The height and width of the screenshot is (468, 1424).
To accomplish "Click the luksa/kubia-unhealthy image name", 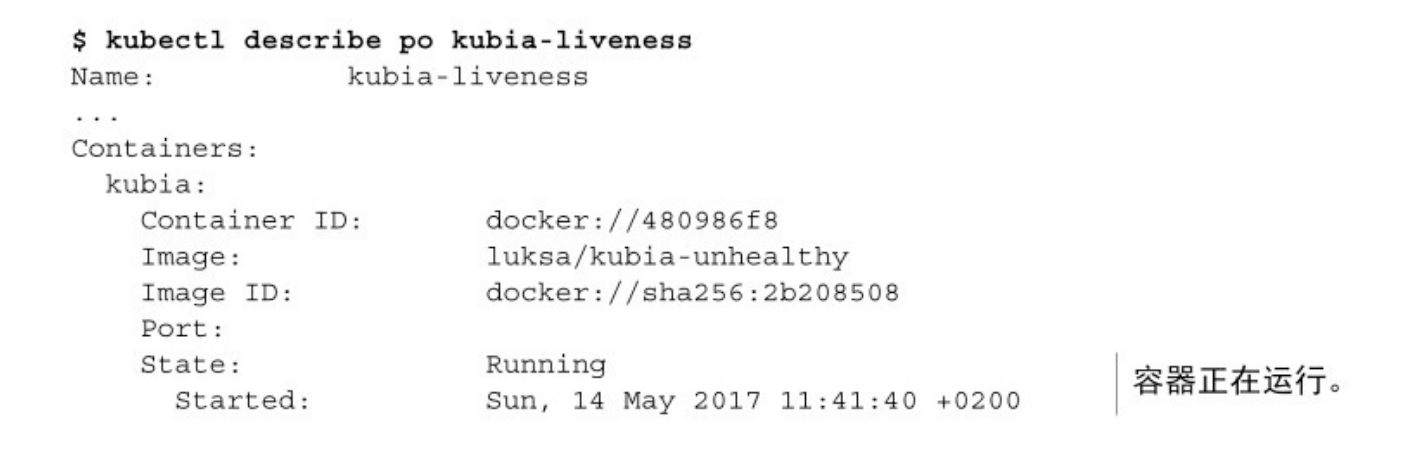I will click(665, 258).
